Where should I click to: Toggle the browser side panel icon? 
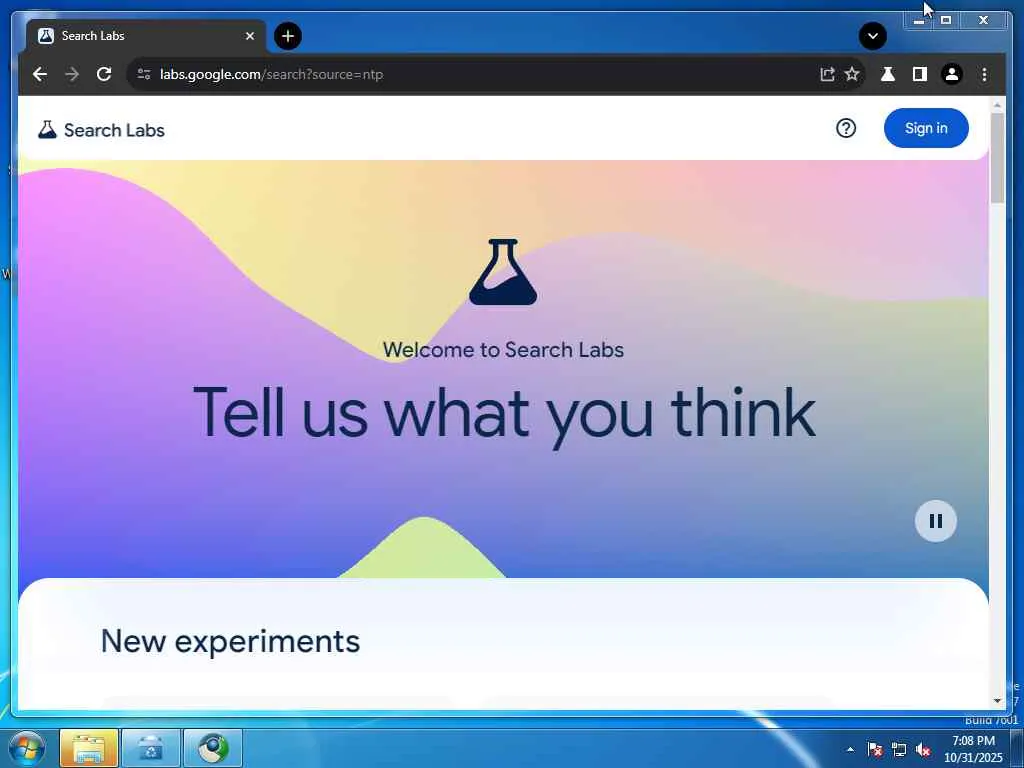[920, 74]
